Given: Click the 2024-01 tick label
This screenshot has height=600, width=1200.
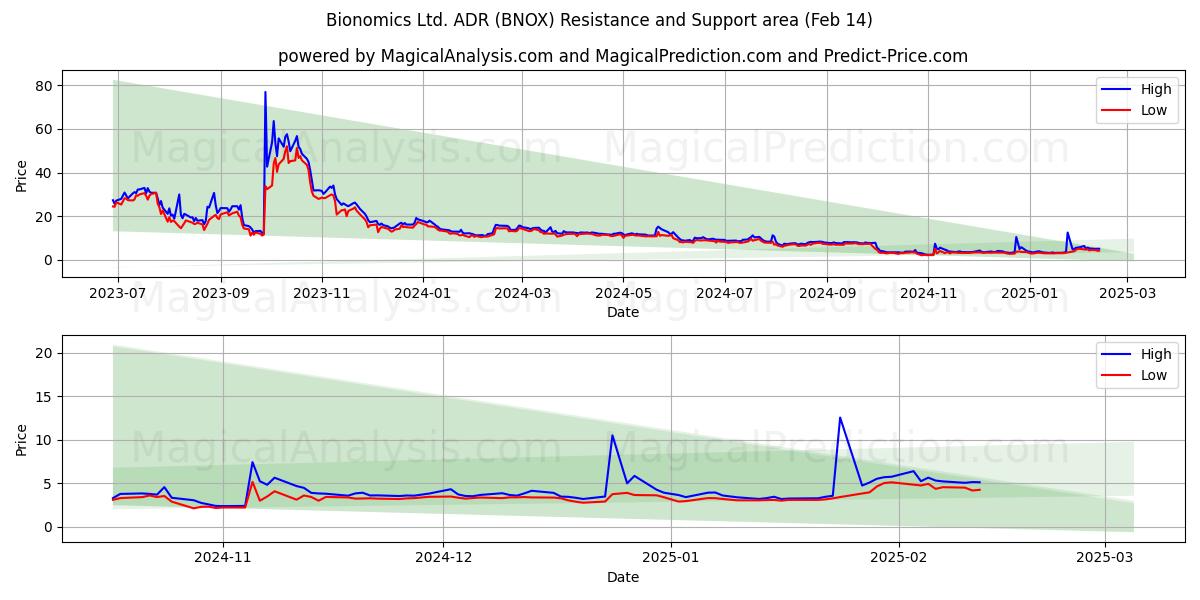Looking at the screenshot, I should pos(423,292).
